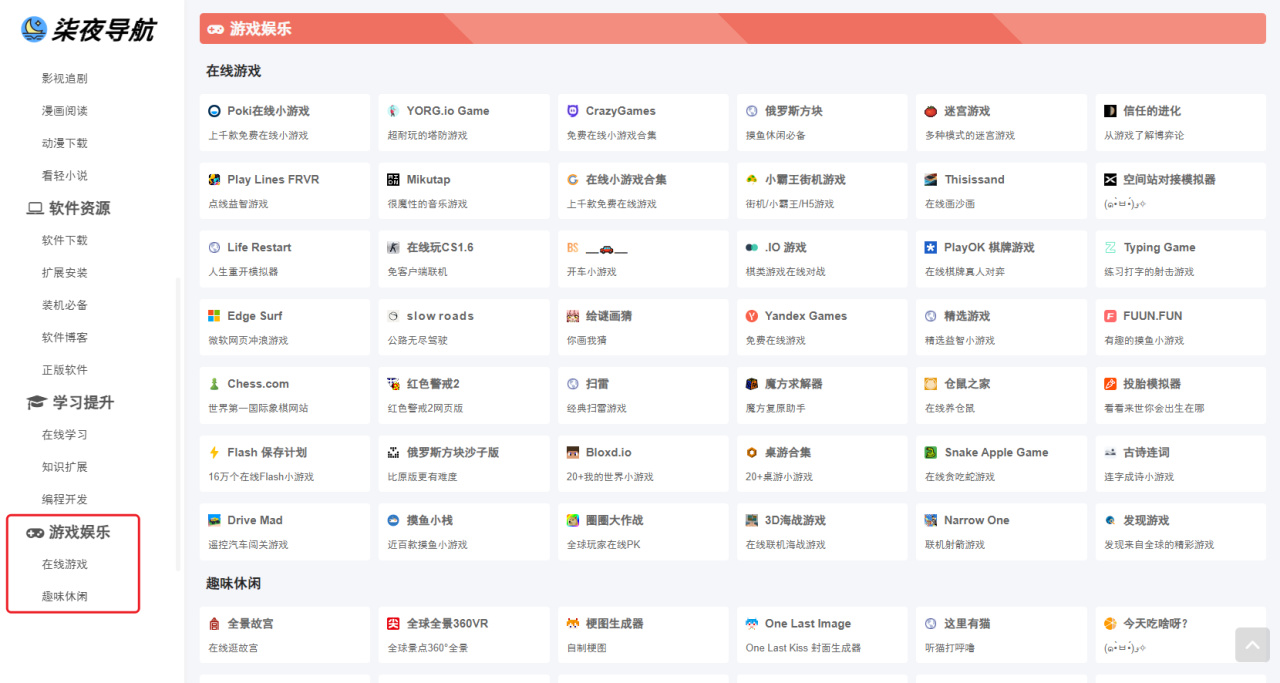
Task: Click the Yandex Games Y icon
Action: coord(752,316)
